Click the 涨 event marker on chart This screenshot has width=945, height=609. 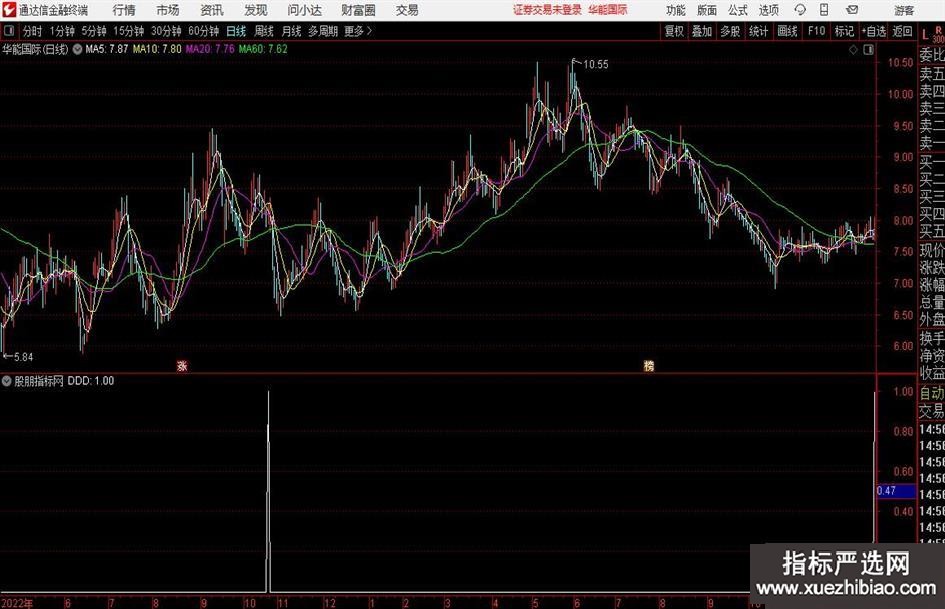182,366
